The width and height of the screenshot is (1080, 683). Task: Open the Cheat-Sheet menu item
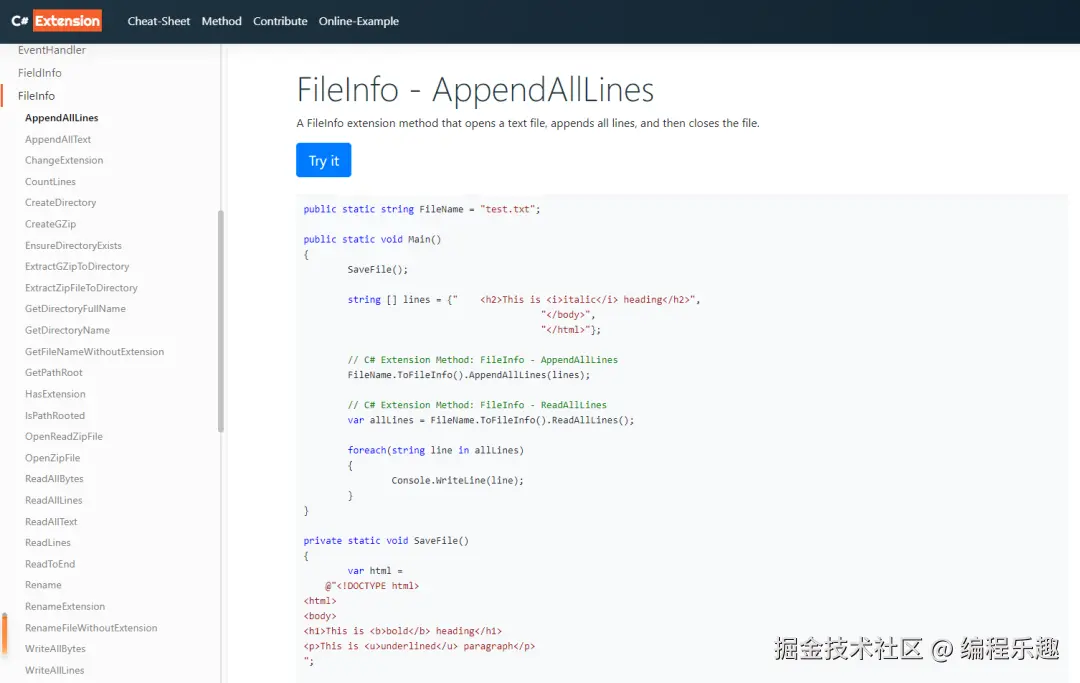[x=158, y=21]
